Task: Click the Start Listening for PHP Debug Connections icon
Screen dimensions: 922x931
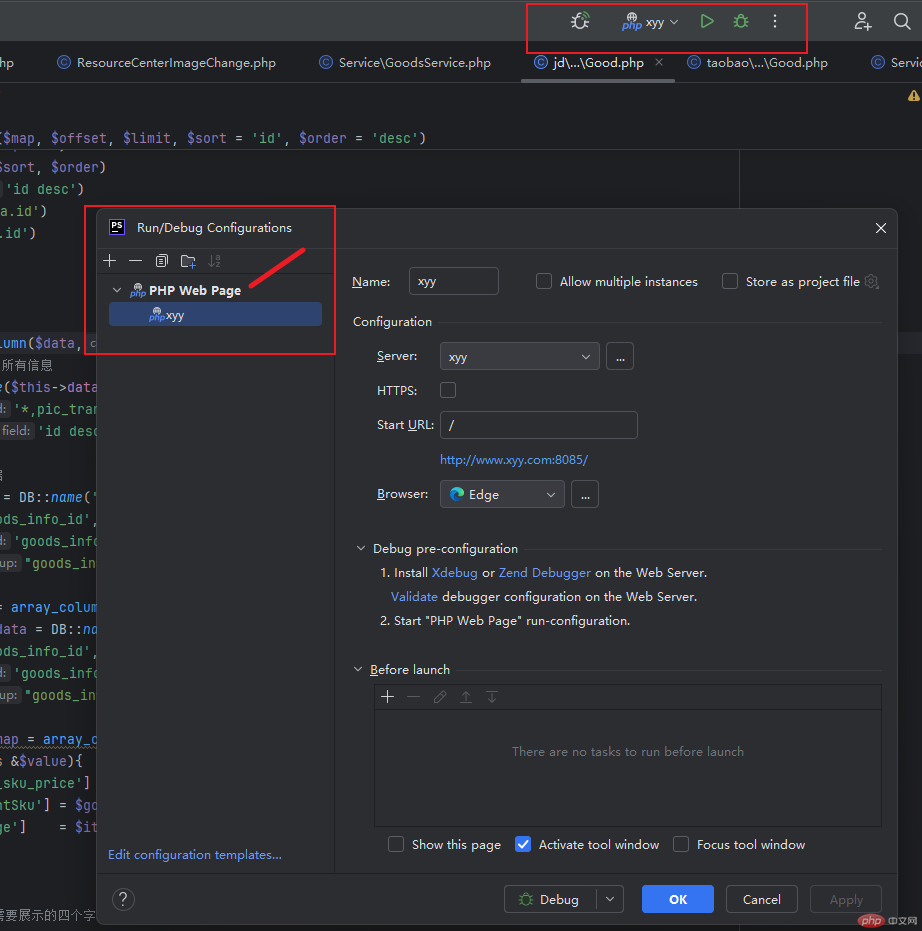Action: 580,21
